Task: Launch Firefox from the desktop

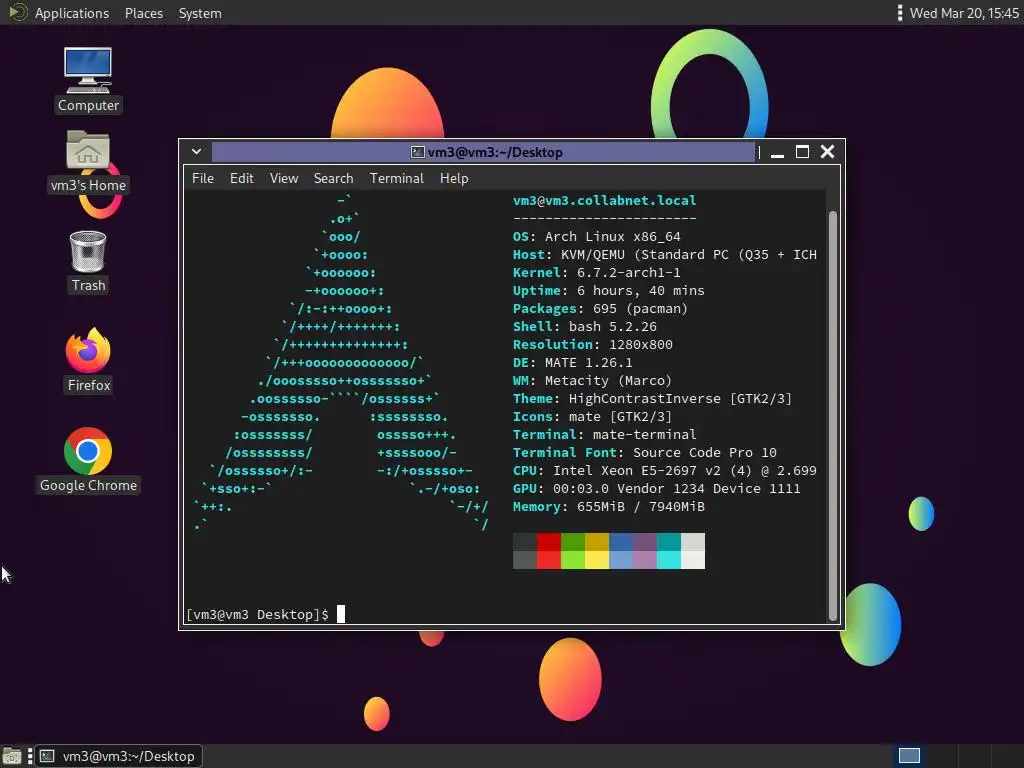Action: point(88,360)
